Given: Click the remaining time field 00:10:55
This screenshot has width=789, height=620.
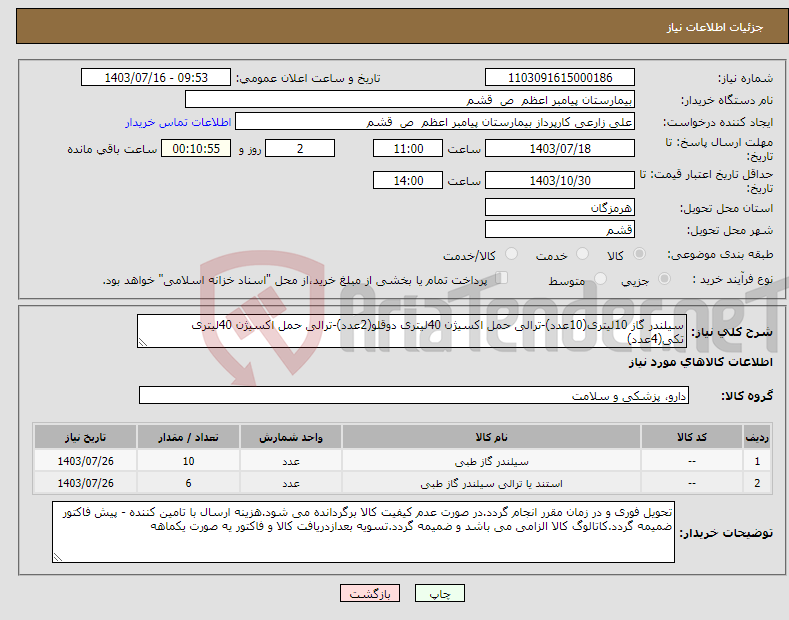Looking at the screenshot, I should 196,148.
